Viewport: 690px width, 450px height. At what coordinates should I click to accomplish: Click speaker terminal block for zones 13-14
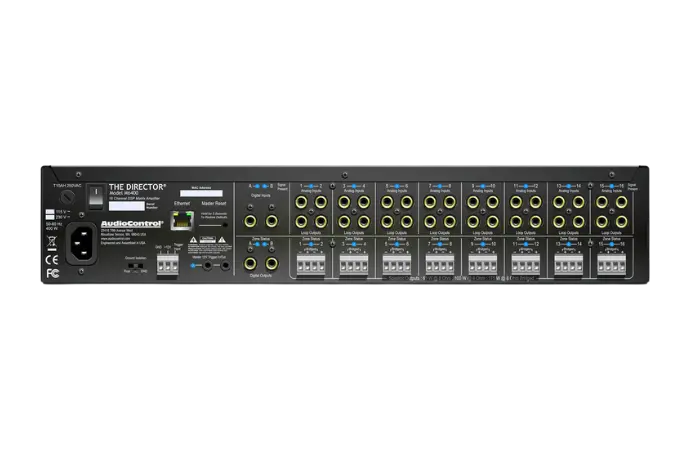point(568,263)
